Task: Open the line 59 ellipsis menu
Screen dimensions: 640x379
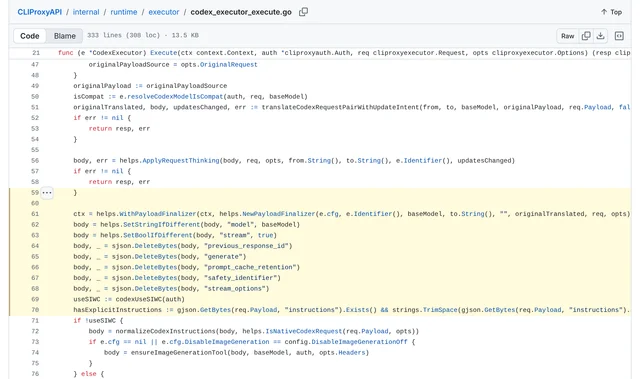Action: (x=47, y=193)
